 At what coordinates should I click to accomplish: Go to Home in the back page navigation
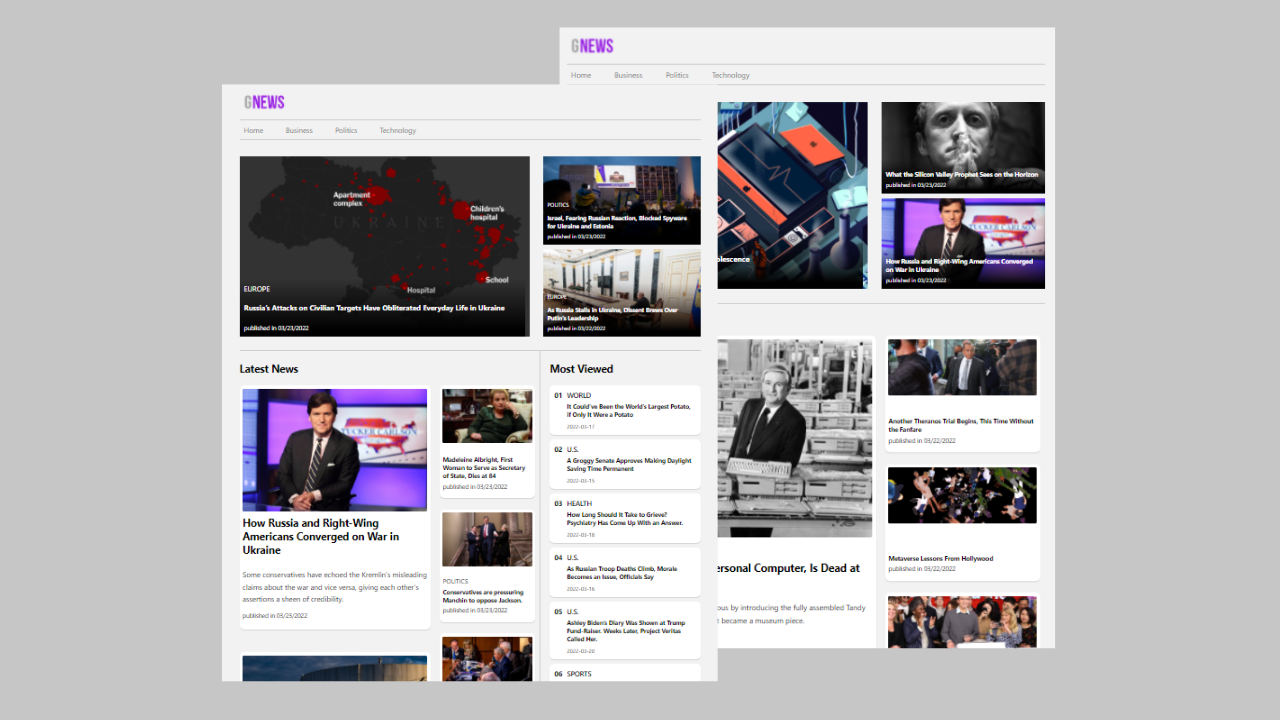(580, 75)
